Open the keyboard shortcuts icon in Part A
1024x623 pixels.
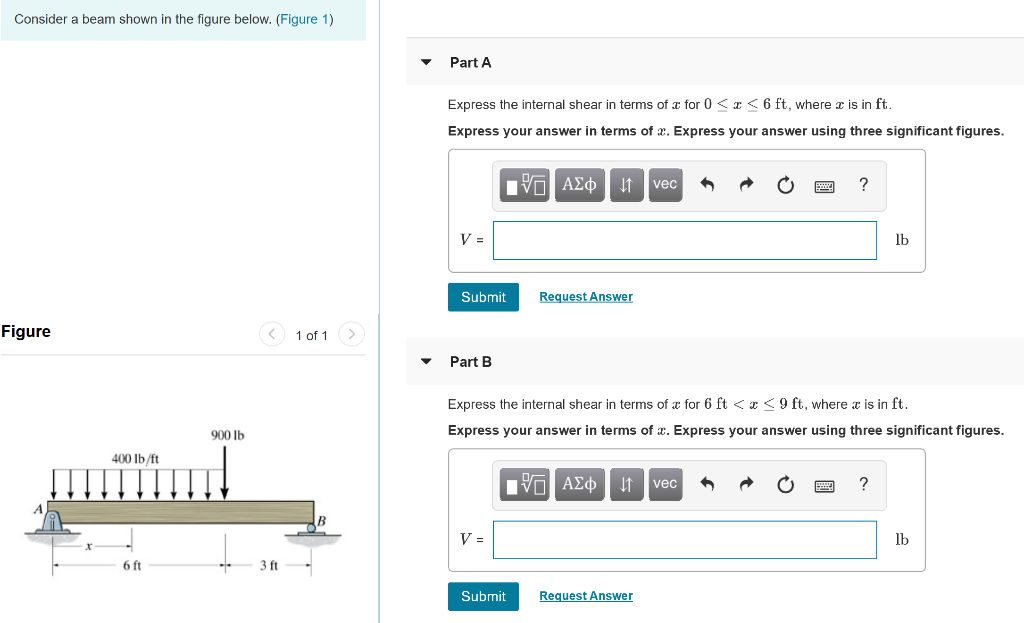824,185
